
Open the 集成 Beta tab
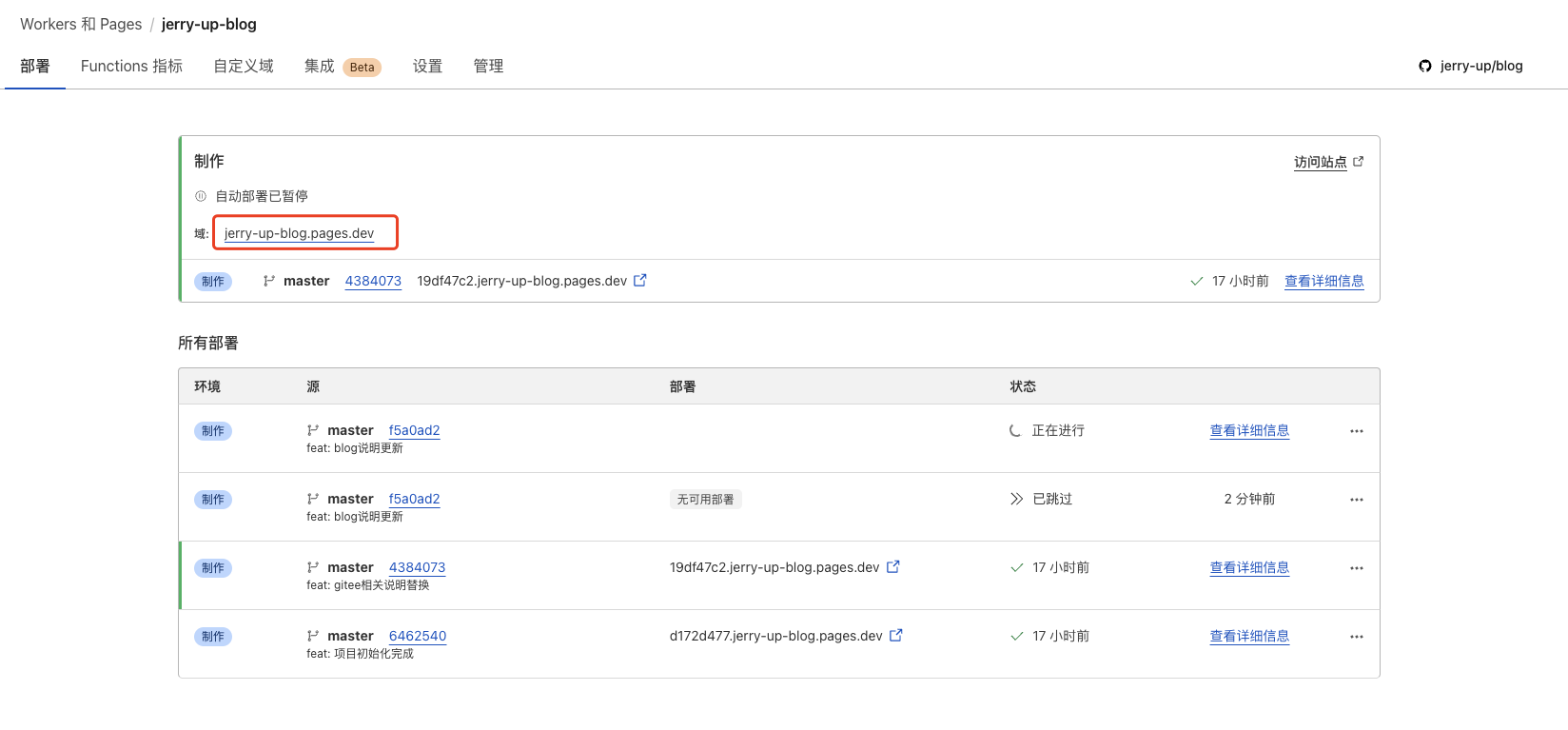[342, 66]
